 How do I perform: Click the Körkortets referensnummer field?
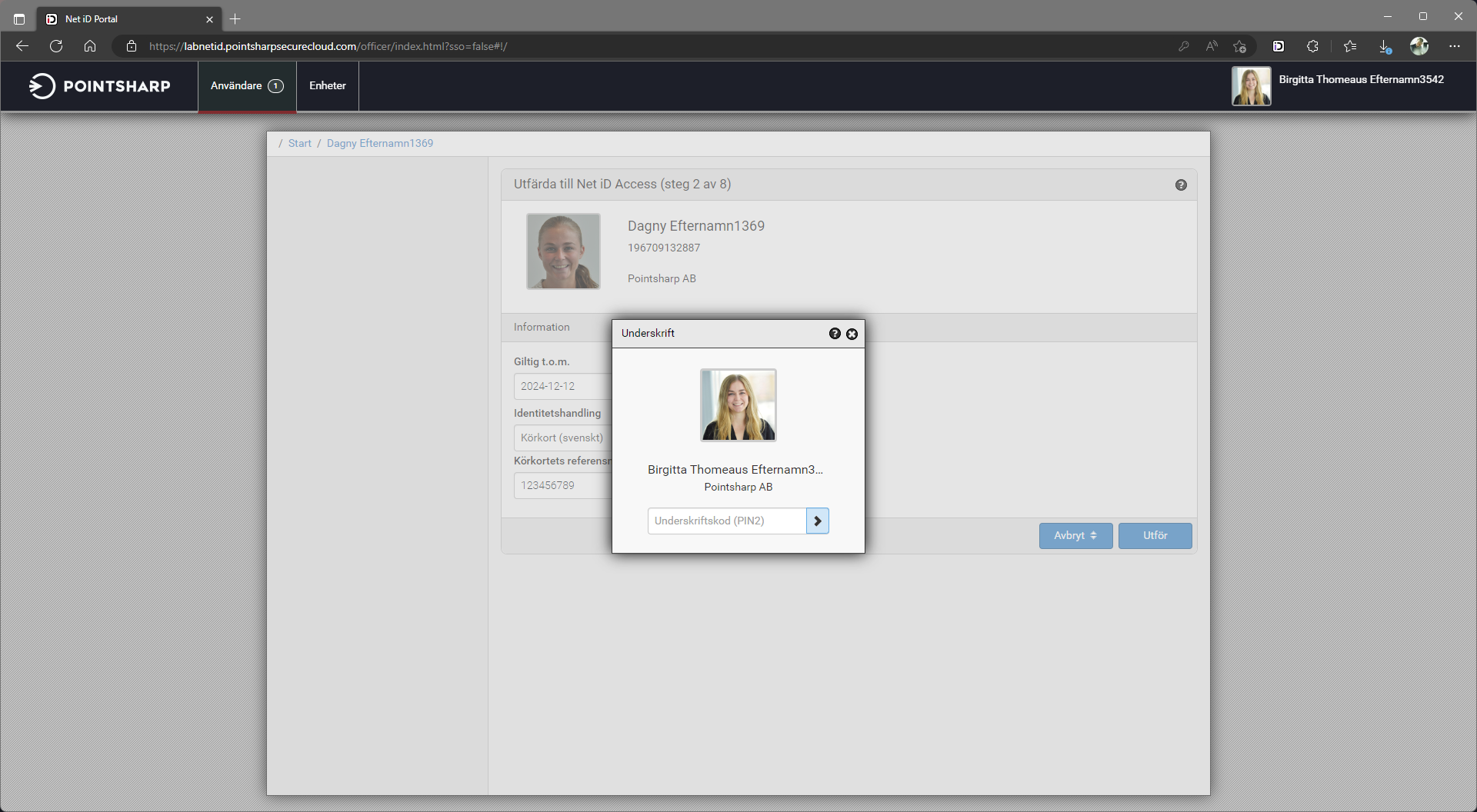pyautogui.click(x=563, y=485)
